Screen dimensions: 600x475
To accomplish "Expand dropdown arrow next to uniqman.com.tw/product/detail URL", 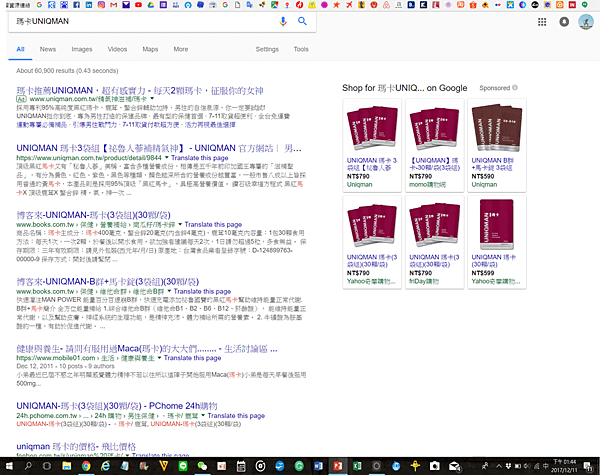I will pos(166,158).
